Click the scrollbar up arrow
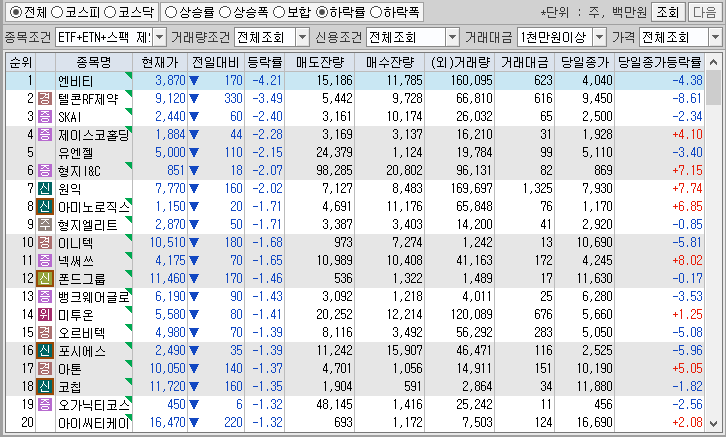The width and height of the screenshot is (726, 437). tap(713, 62)
